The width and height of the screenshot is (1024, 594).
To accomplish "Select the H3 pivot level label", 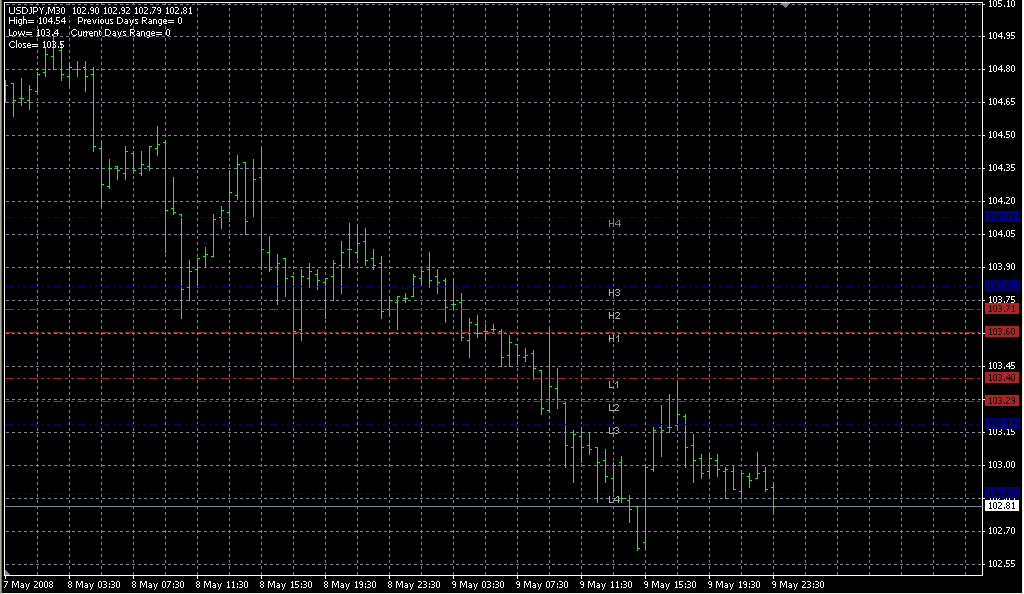I will (x=615, y=292).
